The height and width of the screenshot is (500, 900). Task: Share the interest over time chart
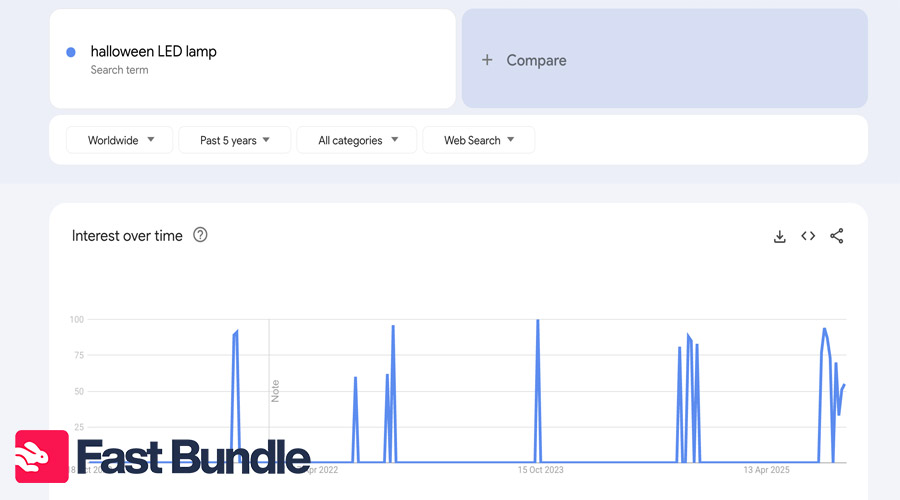(x=837, y=236)
